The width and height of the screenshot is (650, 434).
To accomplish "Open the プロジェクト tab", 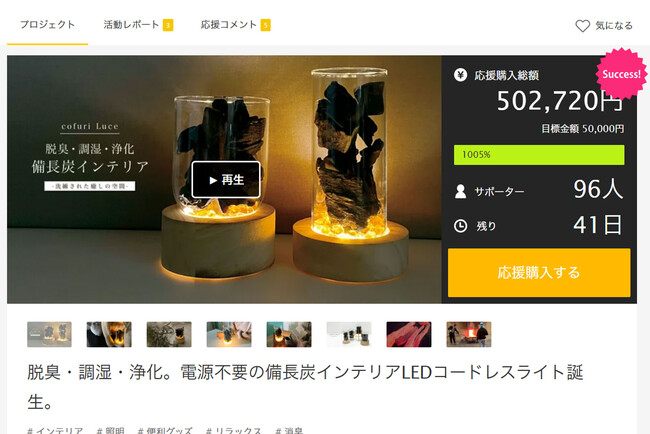I will point(47,25).
